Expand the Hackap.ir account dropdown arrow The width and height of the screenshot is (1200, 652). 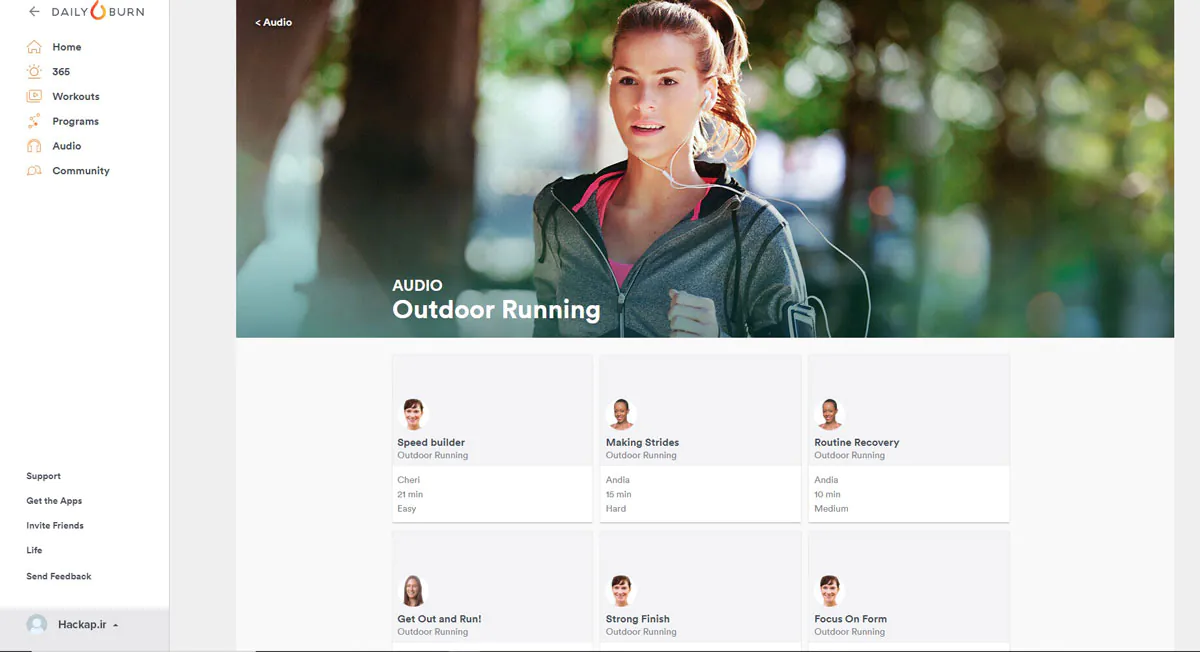pos(116,625)
